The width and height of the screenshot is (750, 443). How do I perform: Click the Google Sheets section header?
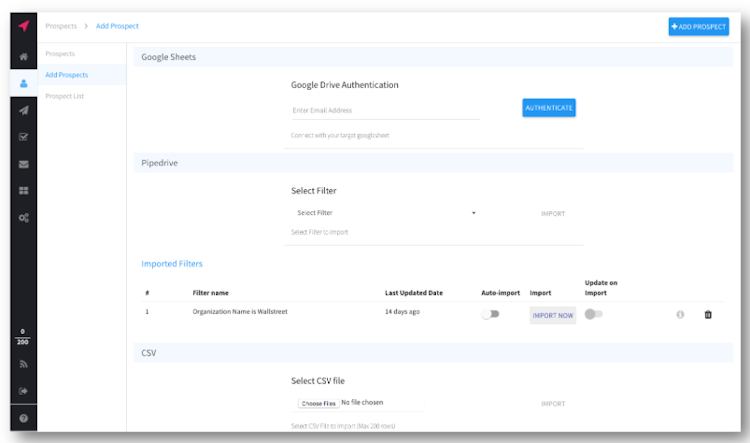click(433, 57)
